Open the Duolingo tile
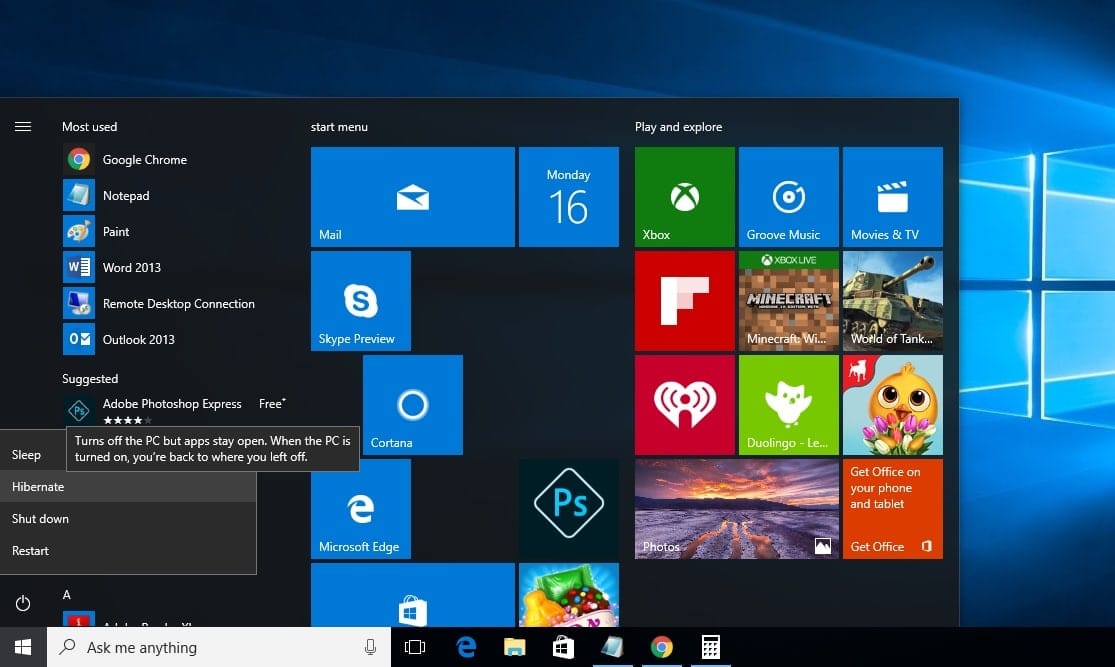Screen dimensions: 1115x667 tap(789, 405)
